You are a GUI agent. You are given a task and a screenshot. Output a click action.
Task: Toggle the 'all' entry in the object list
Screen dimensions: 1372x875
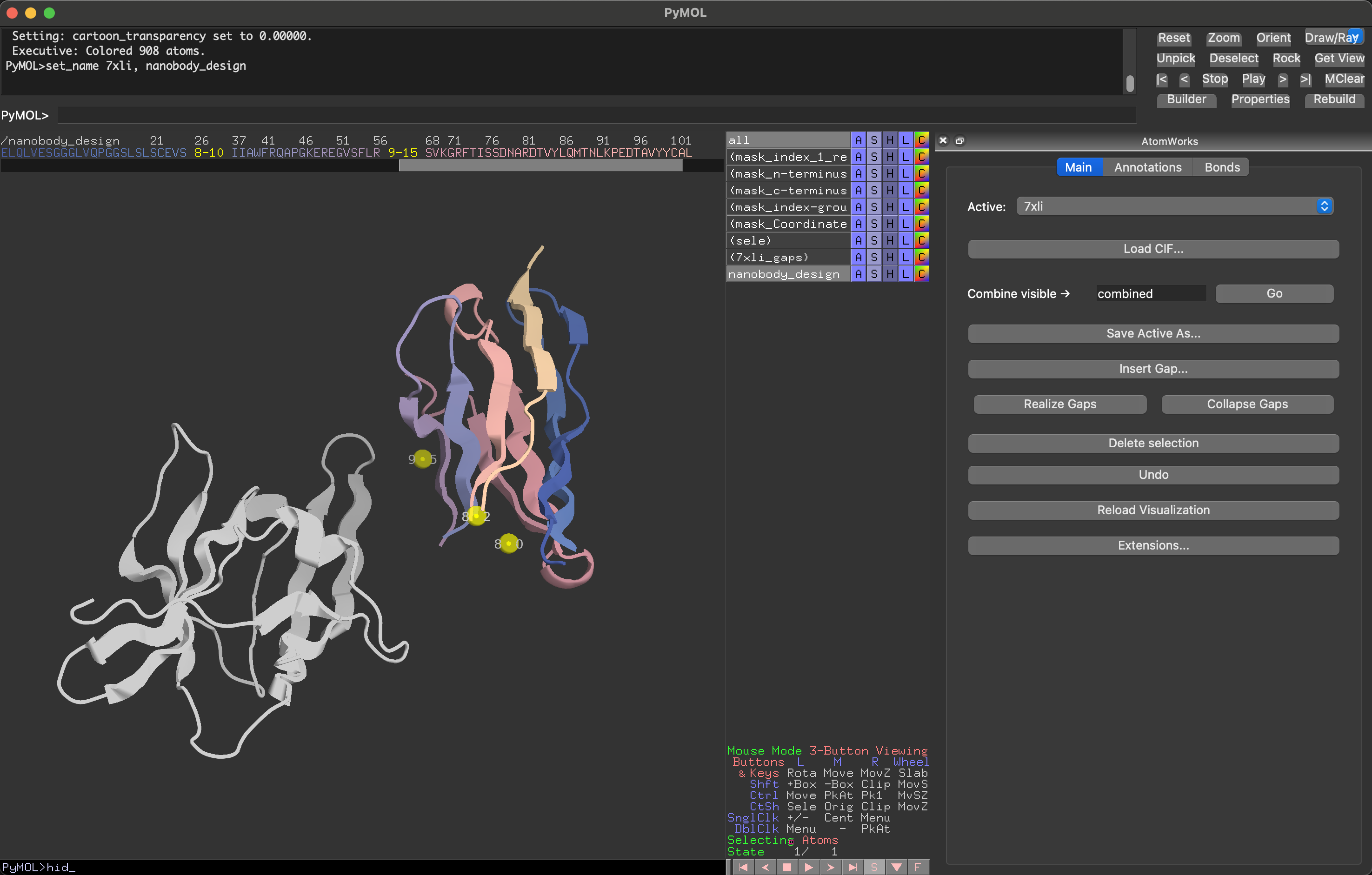[788, 140]
